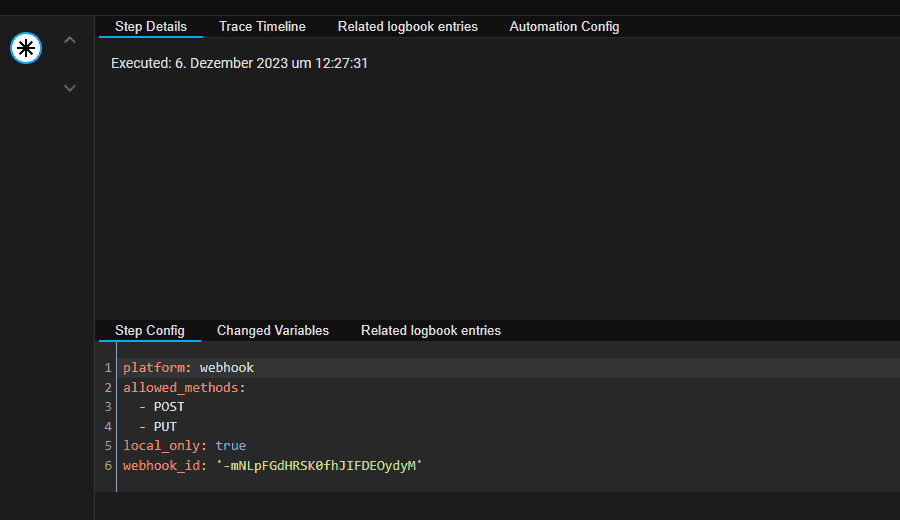Click the PUT method entry

tap(165, 427)
